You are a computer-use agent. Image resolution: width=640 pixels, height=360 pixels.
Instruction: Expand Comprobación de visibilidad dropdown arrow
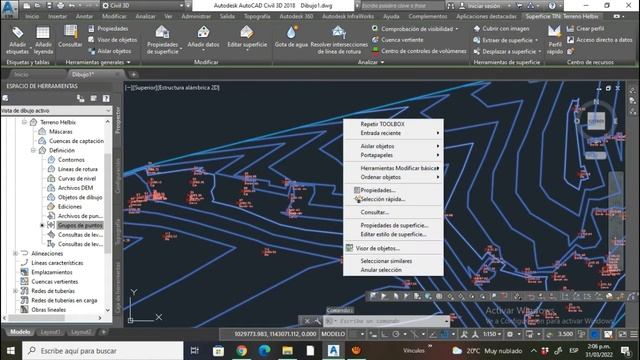coord(457,29)
